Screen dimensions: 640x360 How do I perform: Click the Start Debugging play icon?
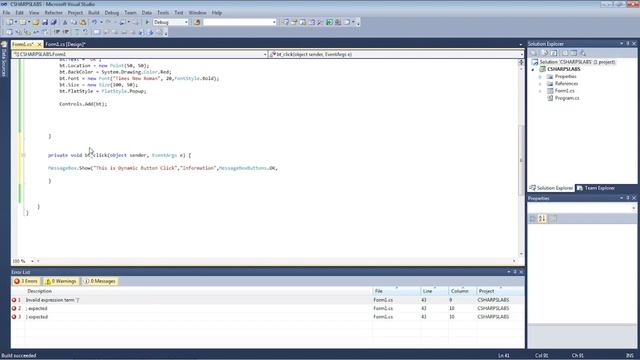(147, 22)
